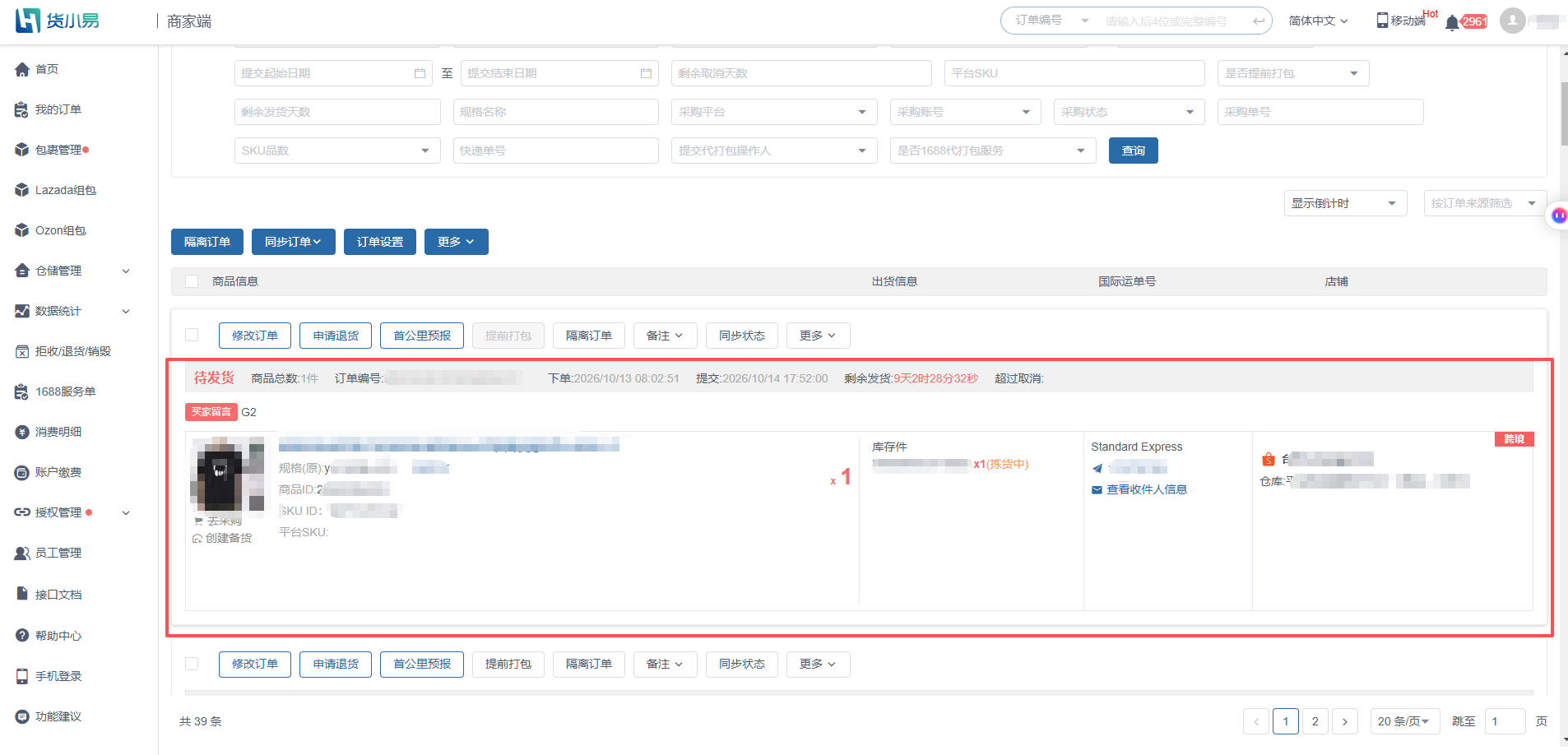Click the floating purple assistant icon
This screenshot has height=755, width=1568.
tap(1559, 215)
